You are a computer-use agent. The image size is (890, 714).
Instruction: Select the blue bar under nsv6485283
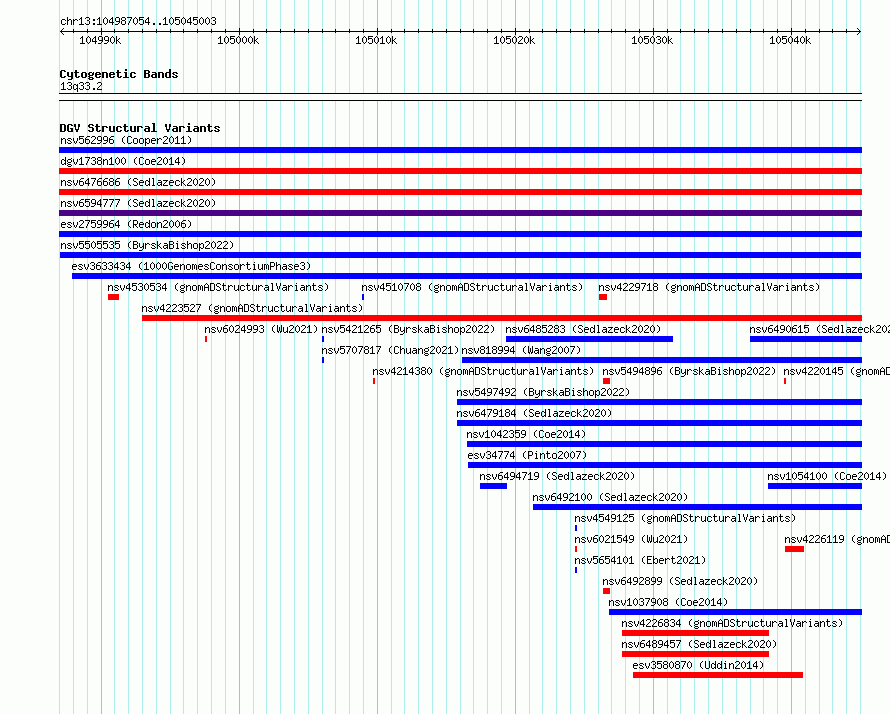[589, 339]
